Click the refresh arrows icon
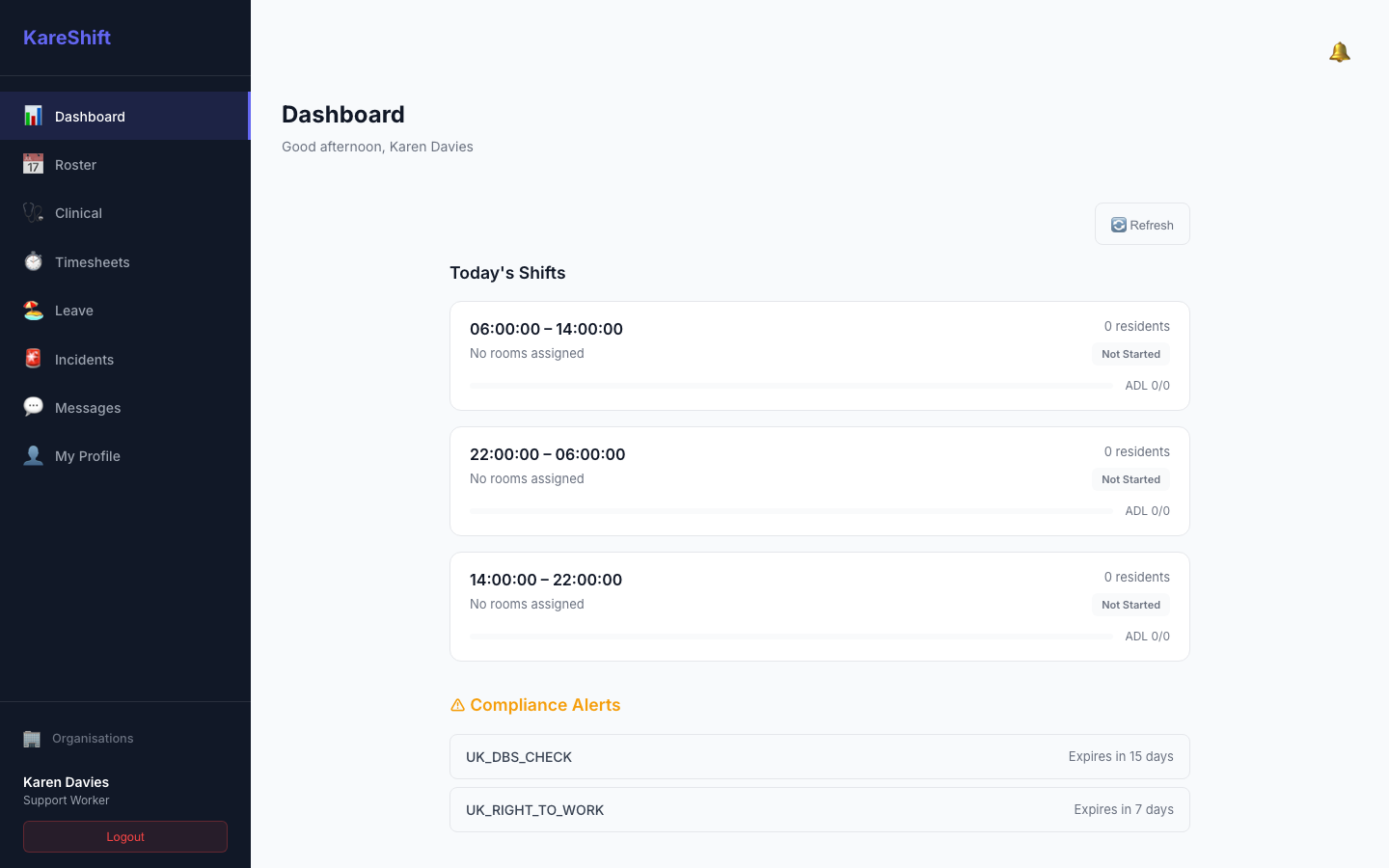This screenshot has width=1389, height=868. coord(1119,225)
